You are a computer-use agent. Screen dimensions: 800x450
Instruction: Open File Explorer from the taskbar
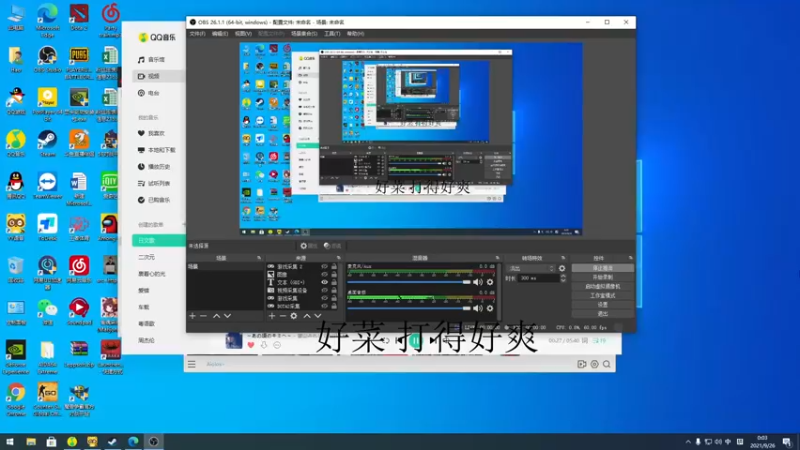pos(31,441)
